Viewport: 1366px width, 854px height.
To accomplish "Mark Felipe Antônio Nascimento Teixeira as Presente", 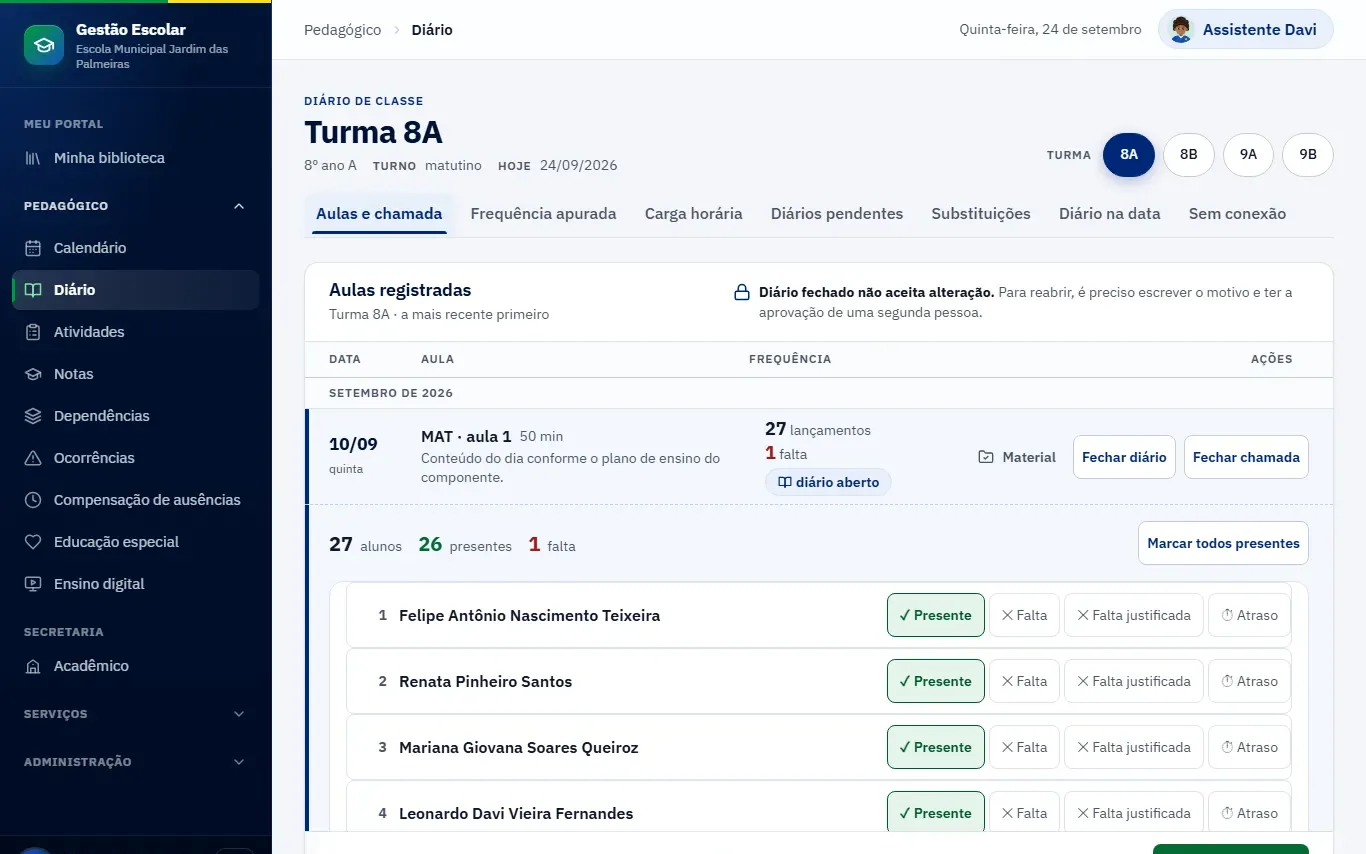I will click(x=936, y=615).
